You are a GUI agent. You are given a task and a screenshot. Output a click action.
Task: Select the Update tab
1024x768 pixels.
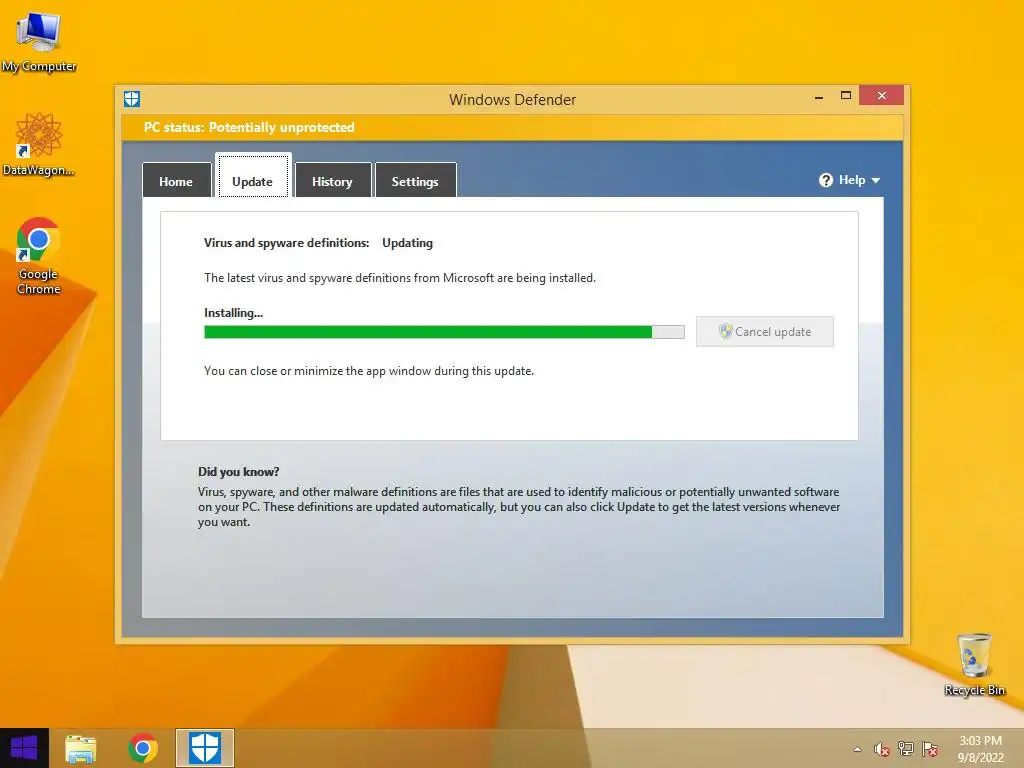[x=253, y=175]
